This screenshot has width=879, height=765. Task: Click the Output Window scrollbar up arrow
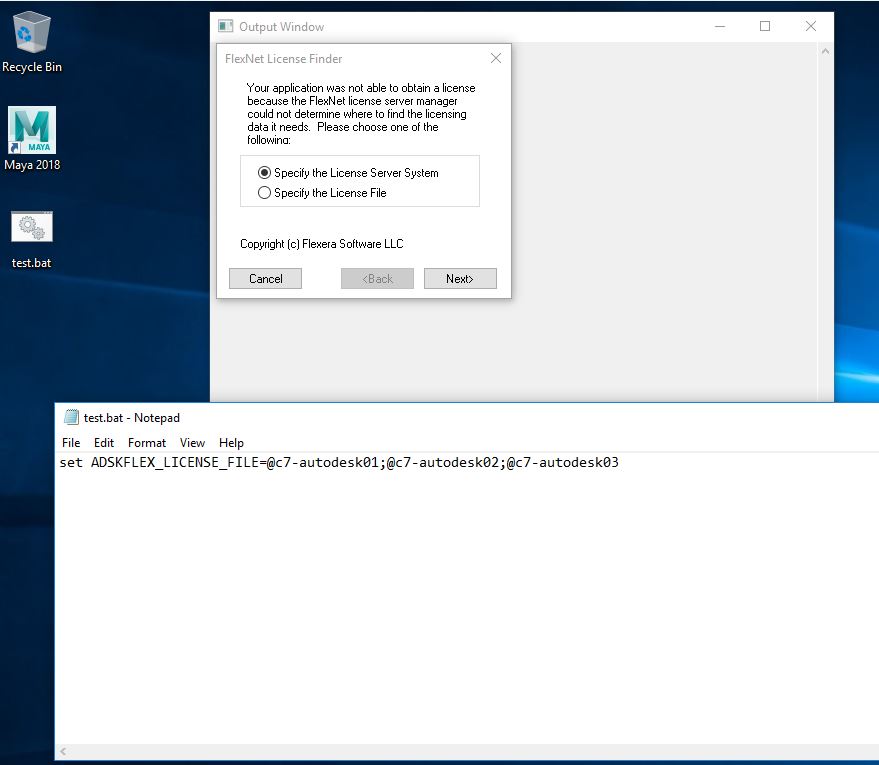[825, 51]
